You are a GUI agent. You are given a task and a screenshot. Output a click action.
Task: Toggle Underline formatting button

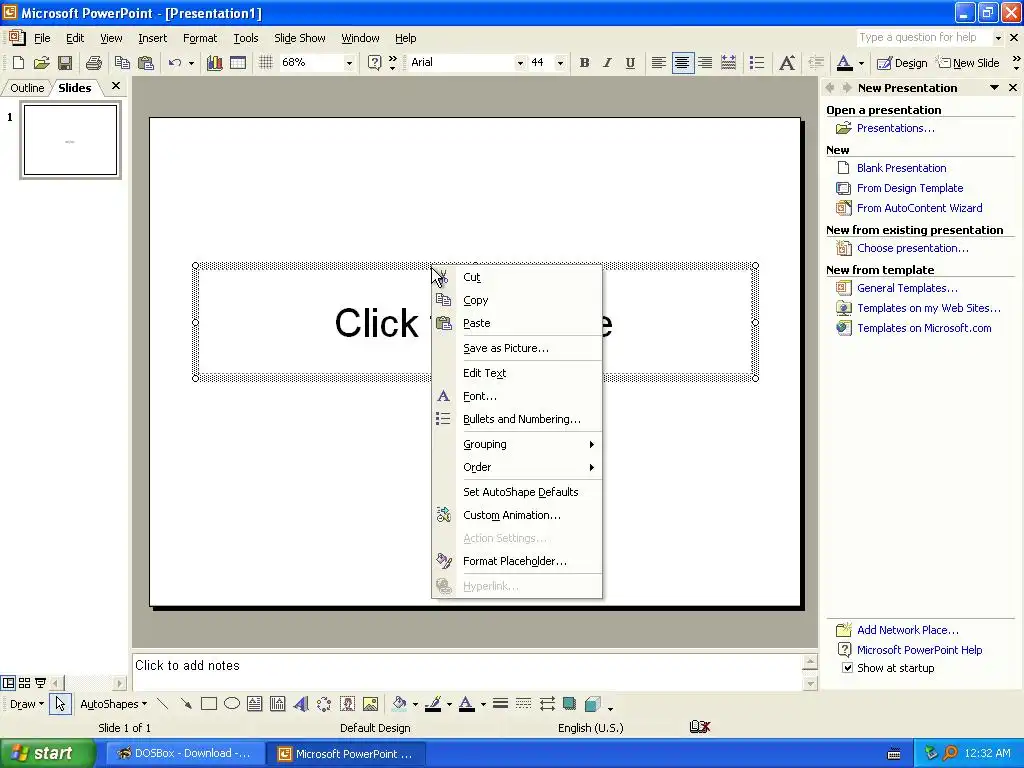point(630,63)
